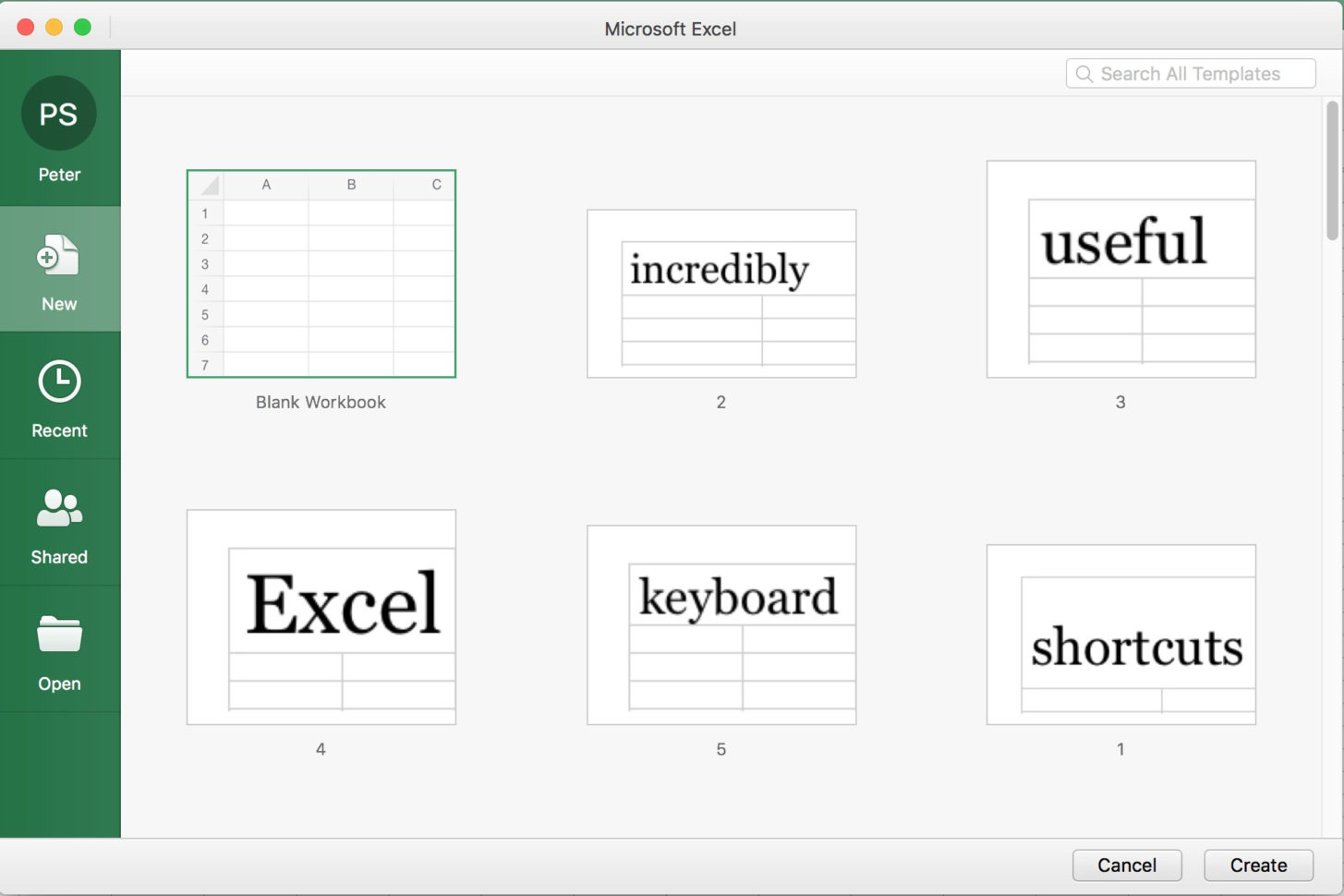
Task: Choose the 'incredibly' template thumbnail
Action: click(x=721, y=294)
